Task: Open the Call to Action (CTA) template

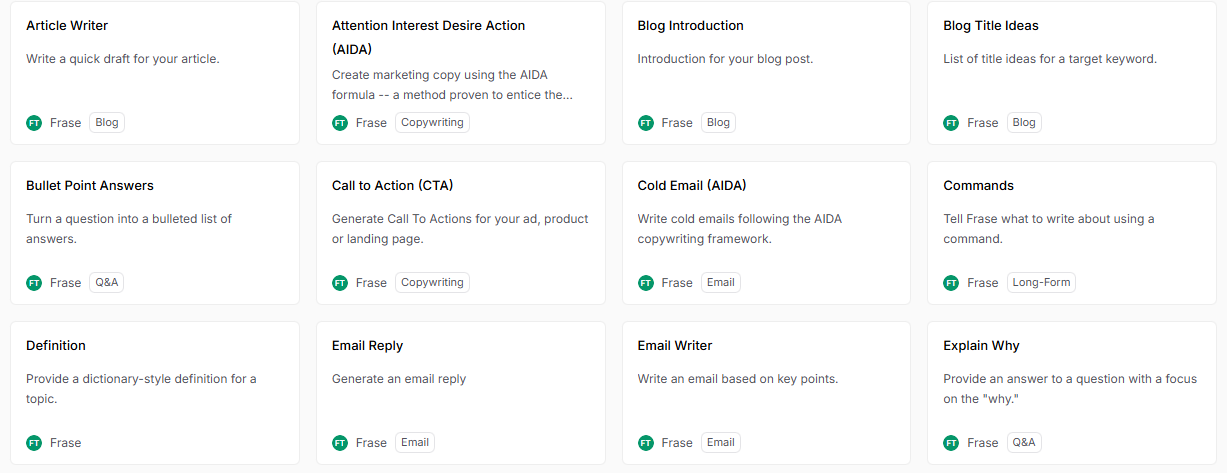Action: pyautogui.click(x=461, y=233)
